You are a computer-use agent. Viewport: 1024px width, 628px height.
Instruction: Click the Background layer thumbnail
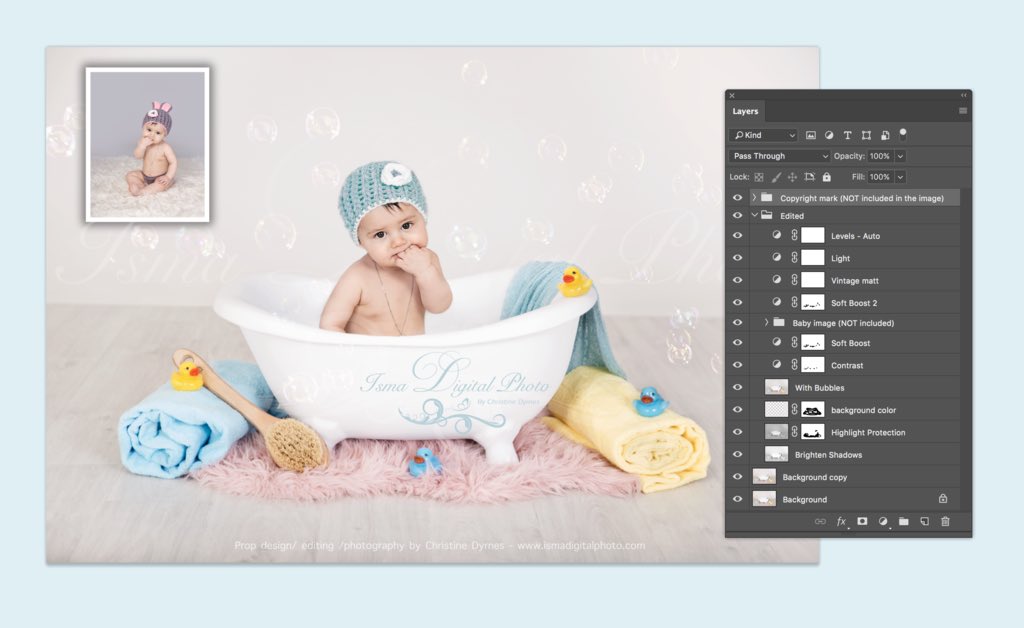point(764,499)
